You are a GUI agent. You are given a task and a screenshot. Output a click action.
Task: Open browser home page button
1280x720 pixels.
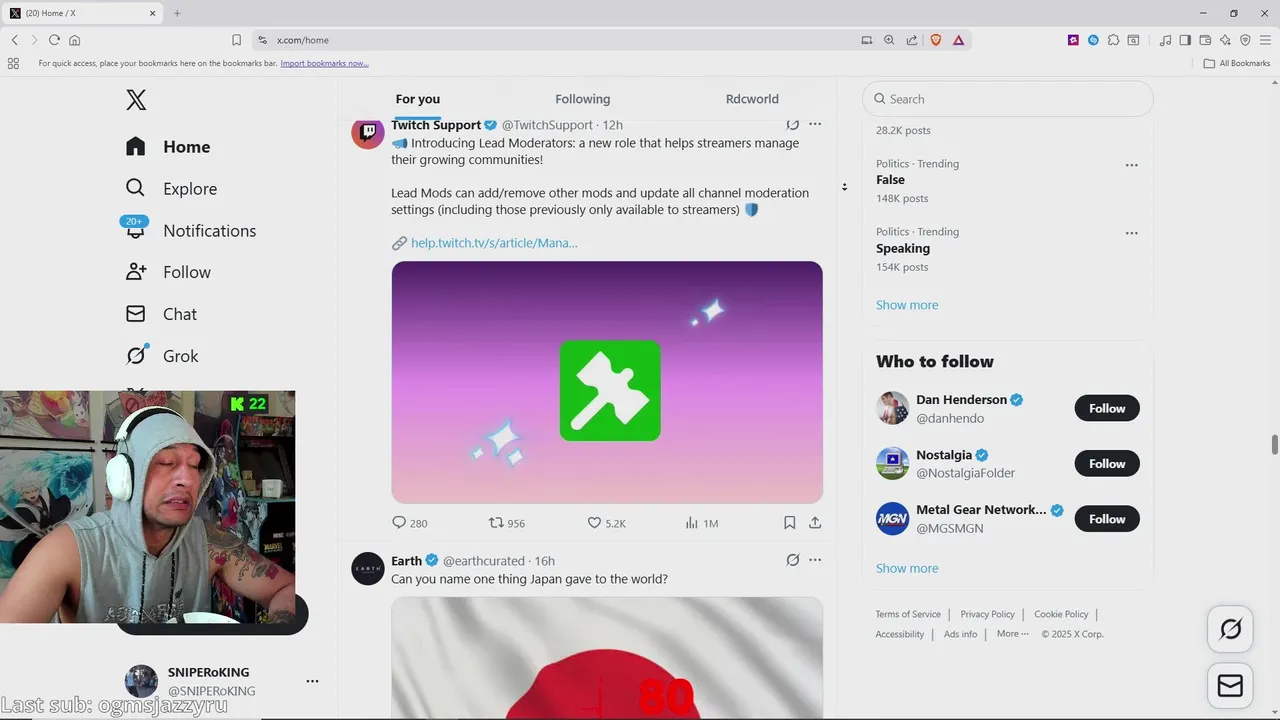(x=74, y=40)
